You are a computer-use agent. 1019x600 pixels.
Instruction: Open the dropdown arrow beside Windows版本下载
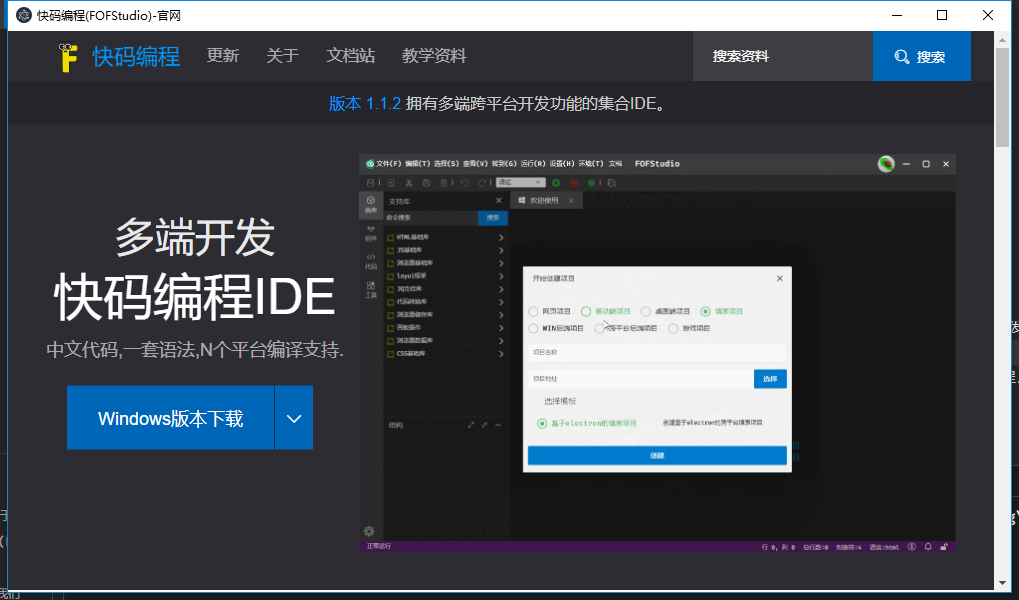(294, 418)
